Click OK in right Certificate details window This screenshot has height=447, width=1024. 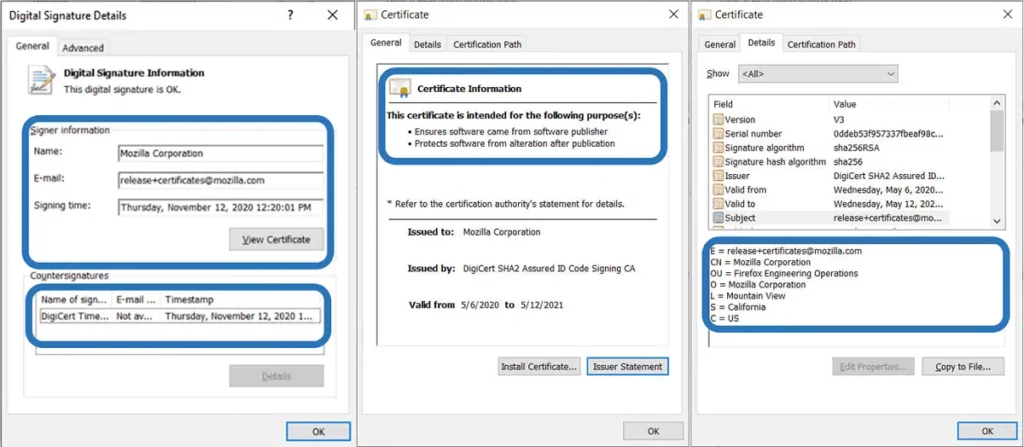point(987,431)
